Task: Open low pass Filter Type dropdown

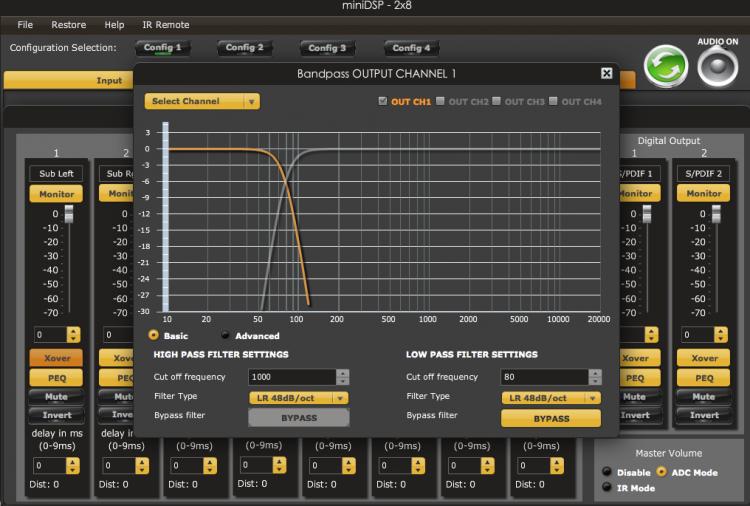Action: pyautogui.click(x=551, y=398)
